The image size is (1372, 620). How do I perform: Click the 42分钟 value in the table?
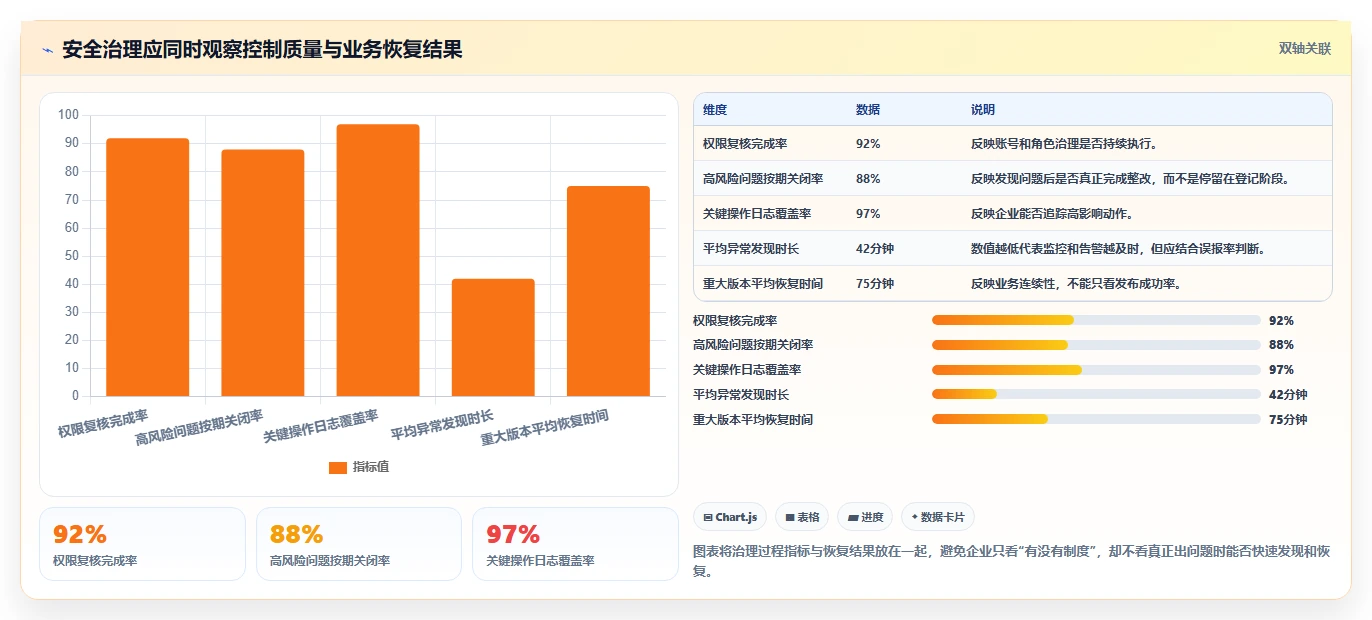[x=875, y=248]
